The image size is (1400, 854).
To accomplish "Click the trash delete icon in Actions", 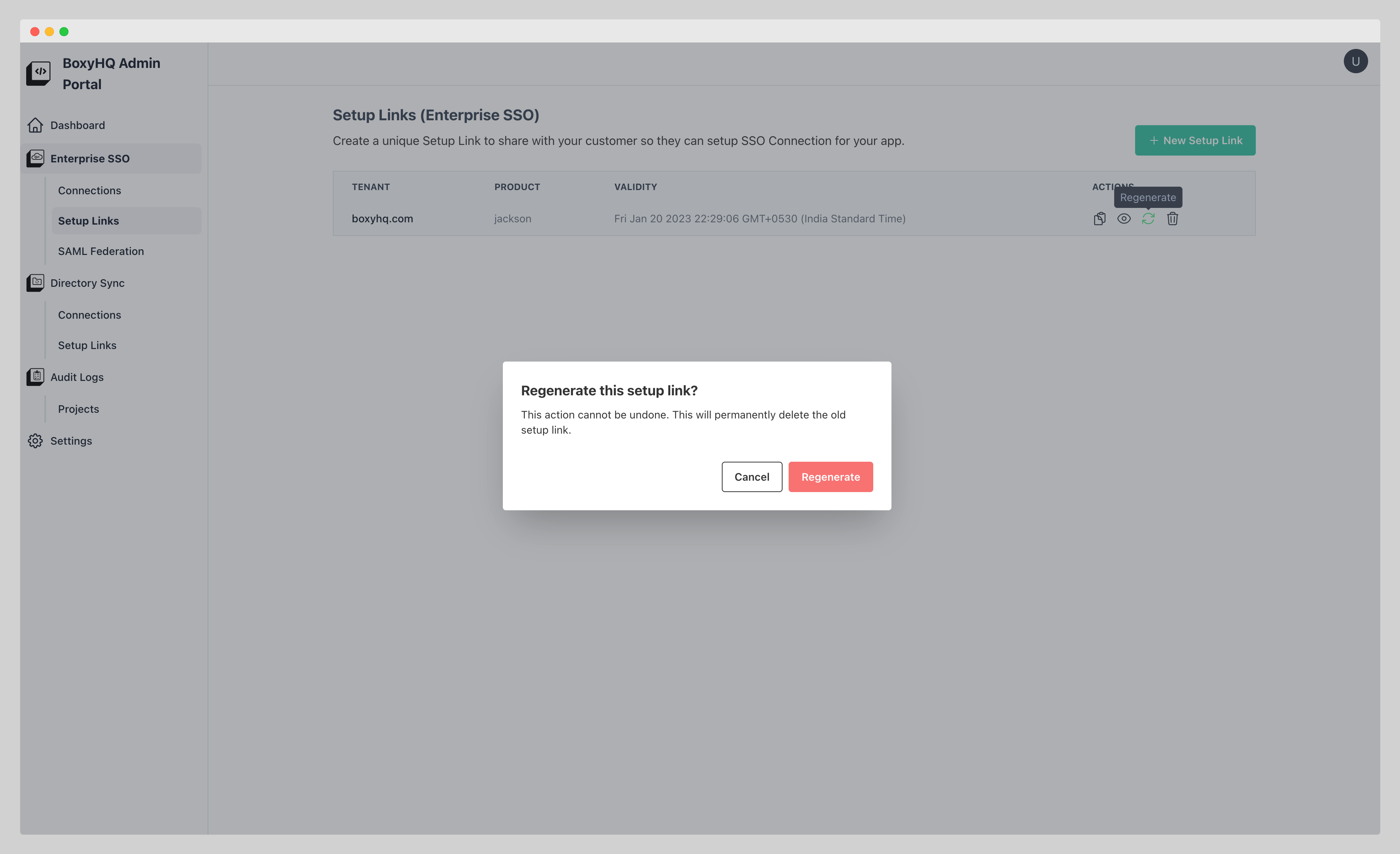I will tap(1173, 219).
